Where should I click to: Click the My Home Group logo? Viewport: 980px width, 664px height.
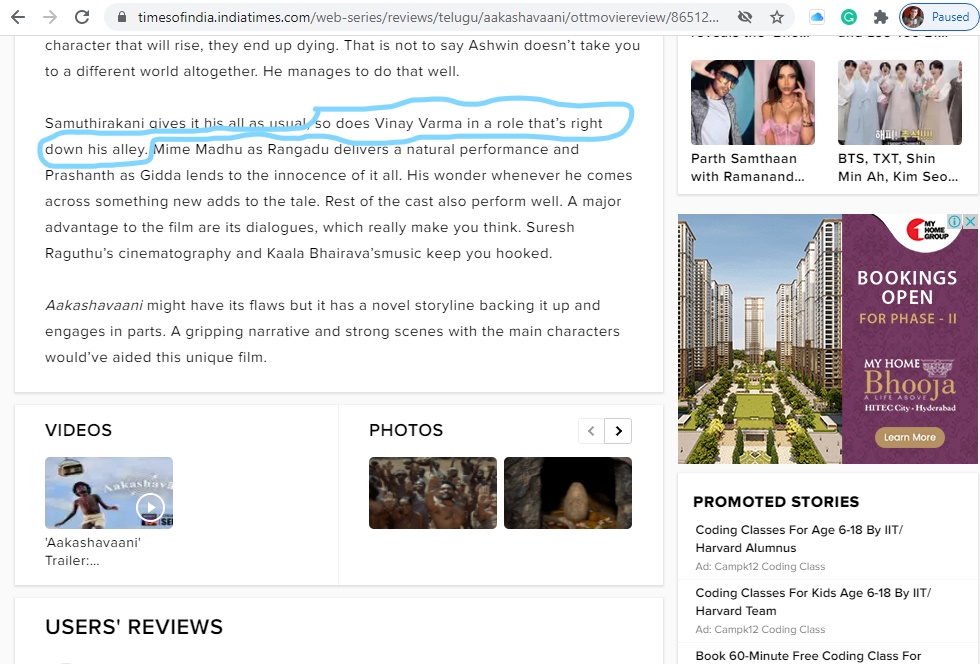(928, 230)
